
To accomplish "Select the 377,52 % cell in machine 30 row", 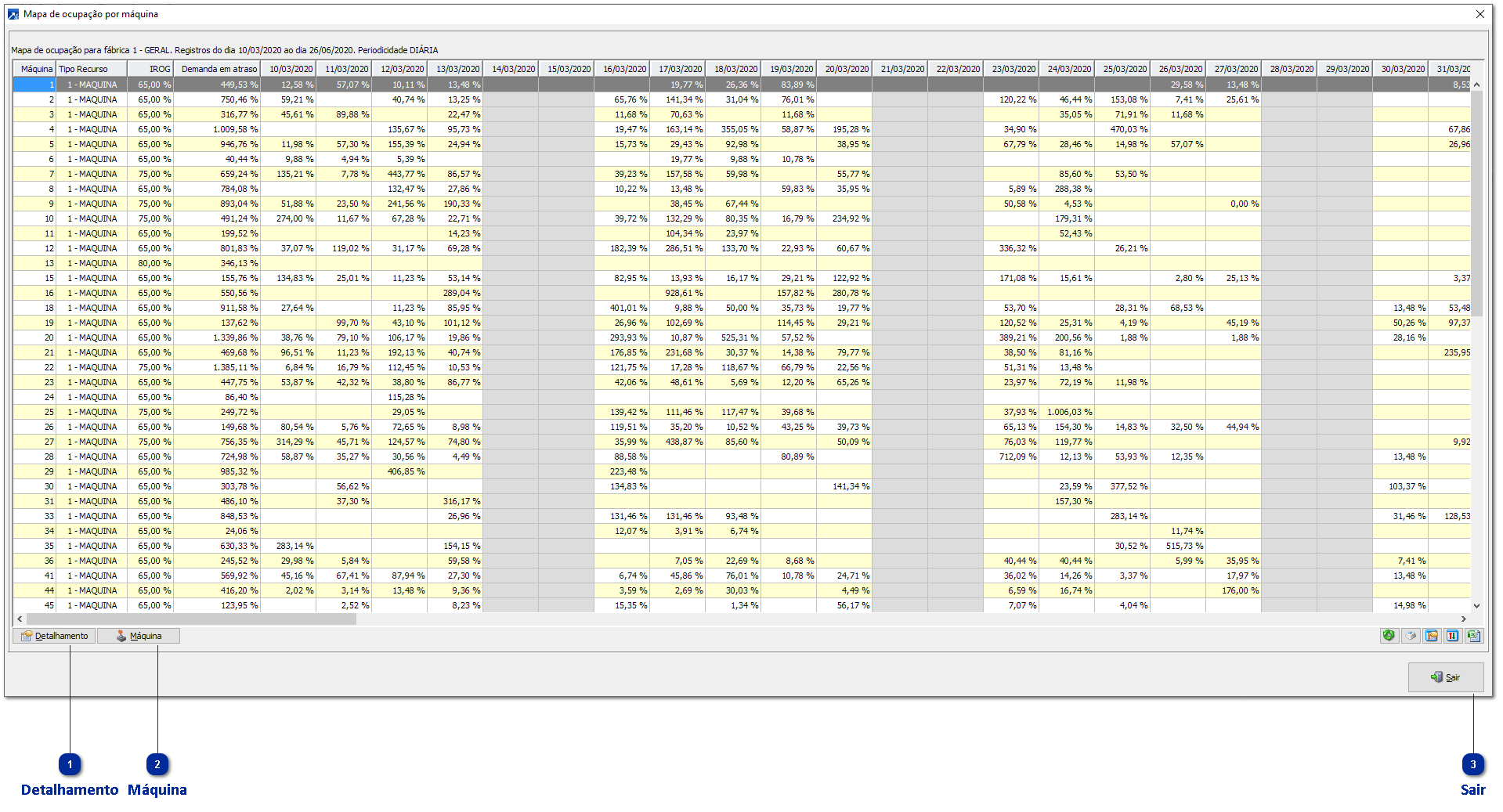I will tap(1122, 486).
